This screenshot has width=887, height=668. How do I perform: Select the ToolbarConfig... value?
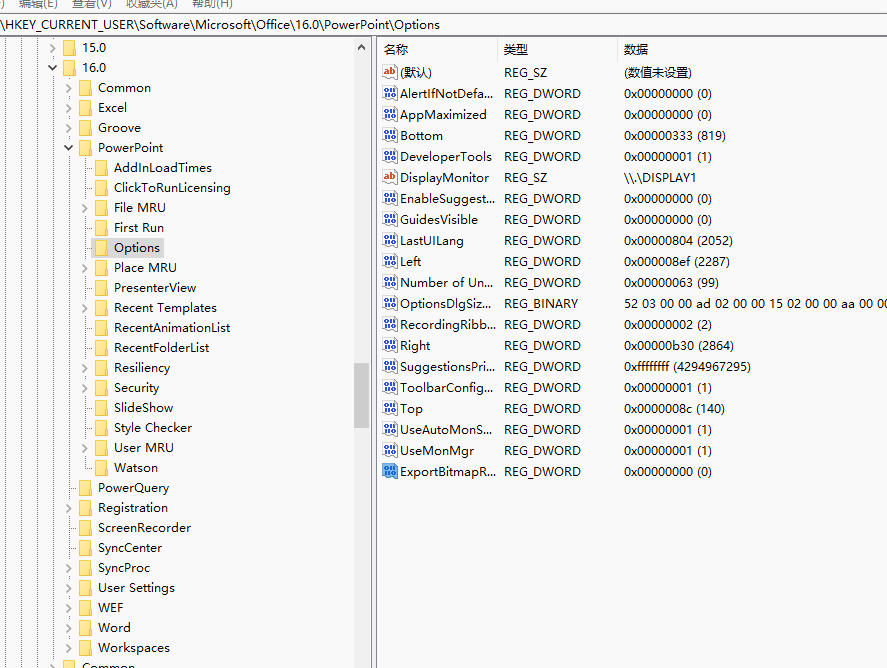(446, 387)
